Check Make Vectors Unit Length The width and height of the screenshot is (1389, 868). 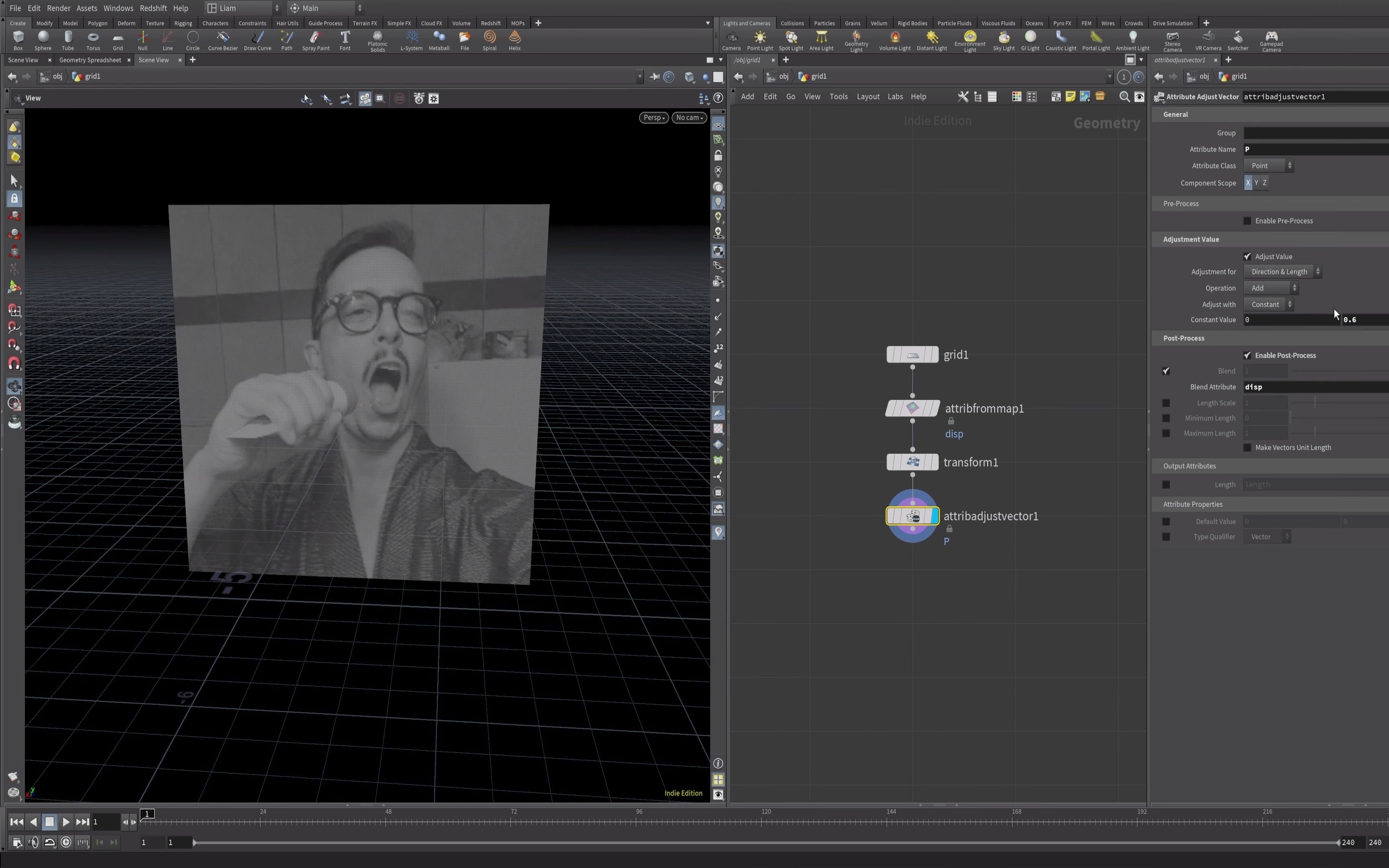[1247, 448]
